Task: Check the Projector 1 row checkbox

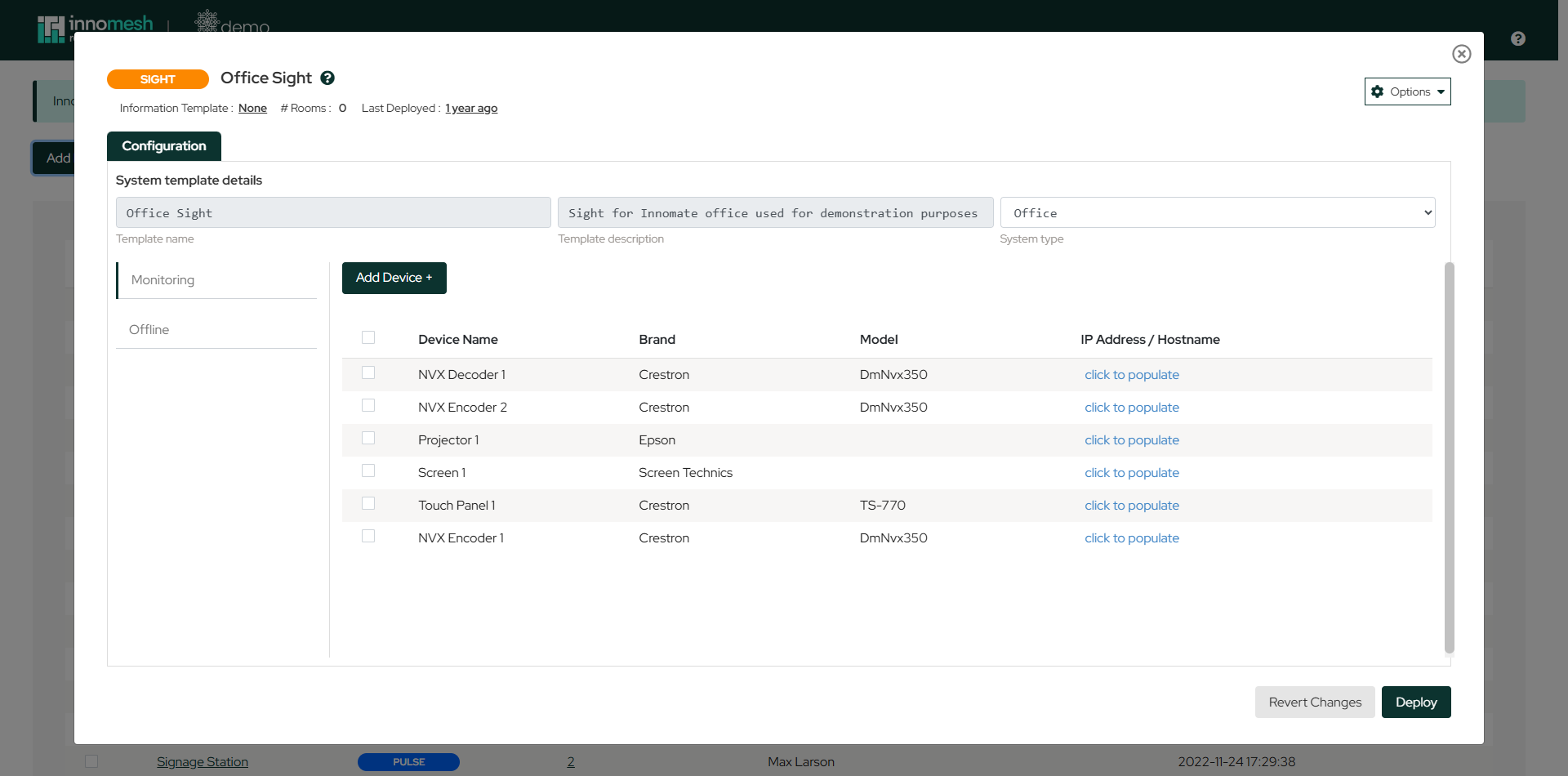Action: tap(368, 439)
